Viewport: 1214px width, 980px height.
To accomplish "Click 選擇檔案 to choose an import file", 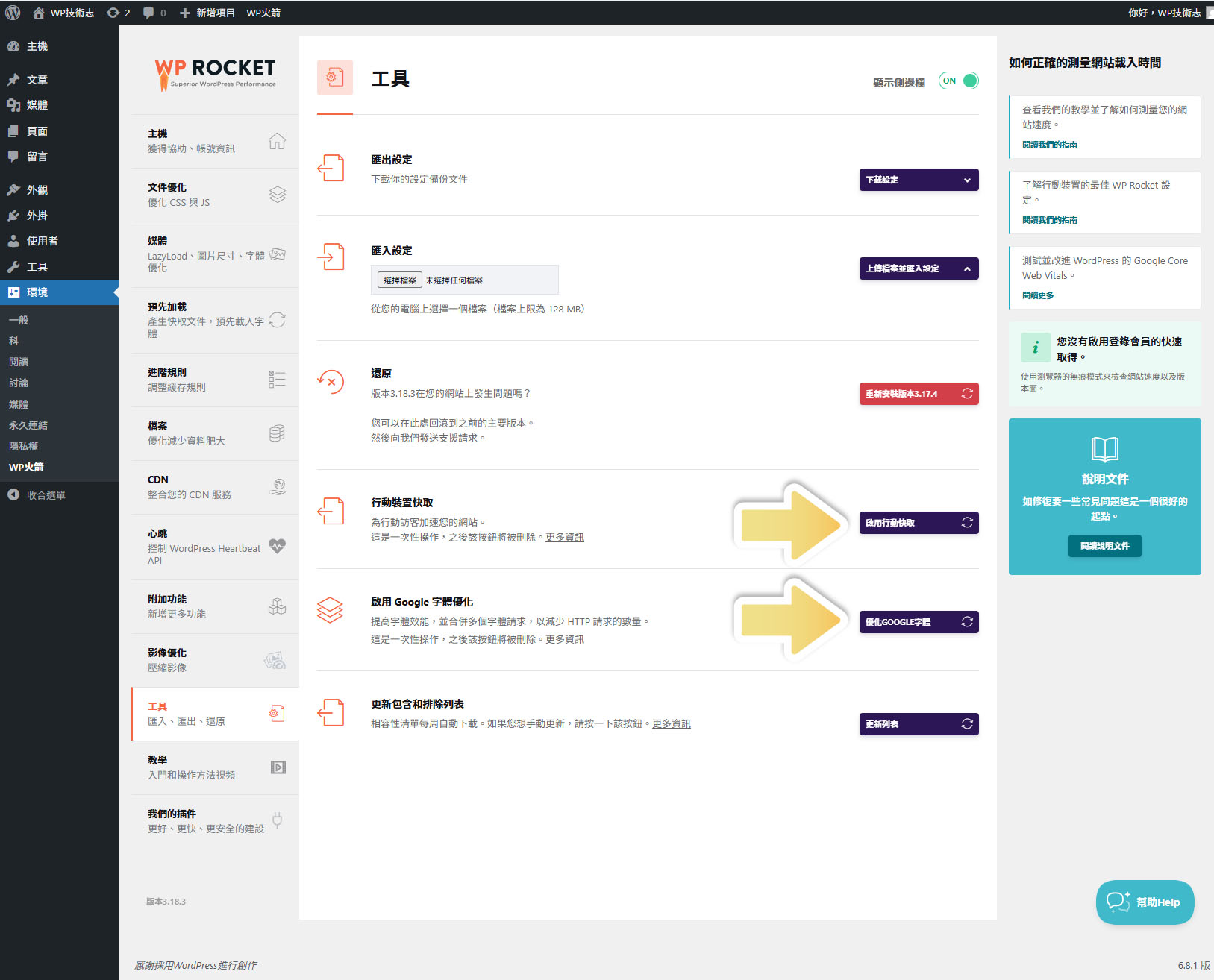I will (400, 280).
